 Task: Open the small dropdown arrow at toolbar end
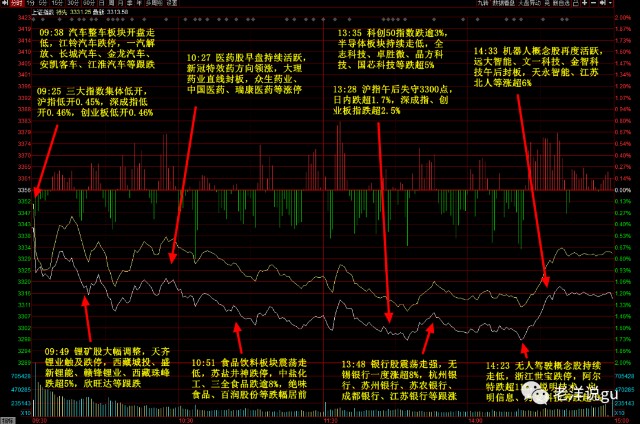(610, 3)
